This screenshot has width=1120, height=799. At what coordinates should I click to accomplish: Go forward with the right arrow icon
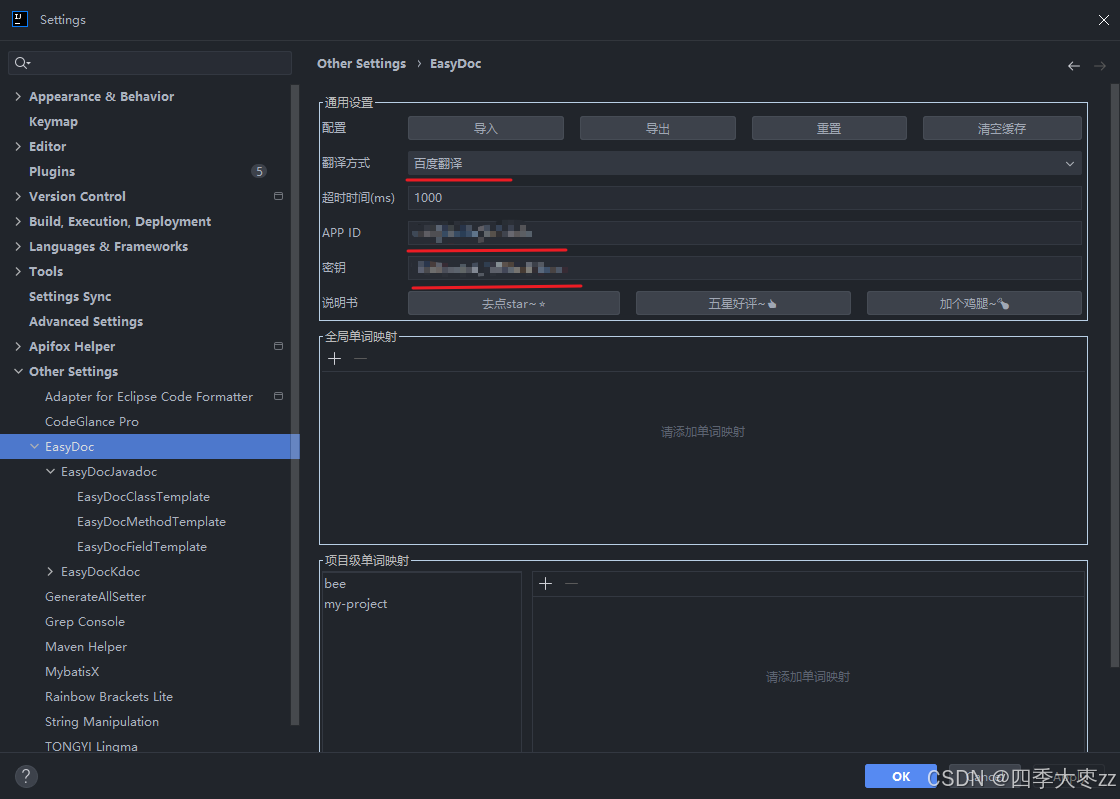(1100, 66)
